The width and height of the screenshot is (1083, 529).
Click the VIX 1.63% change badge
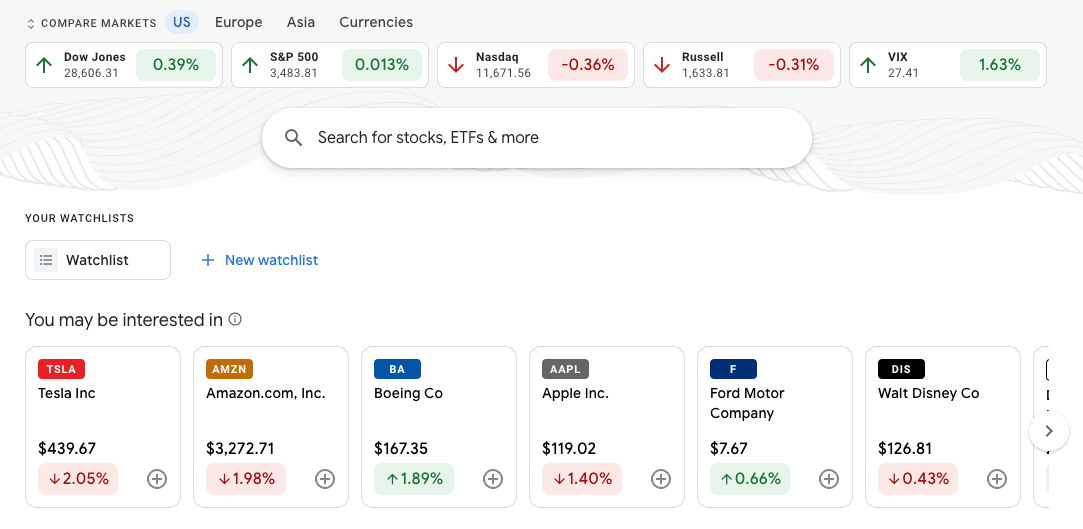click(999, 65)
